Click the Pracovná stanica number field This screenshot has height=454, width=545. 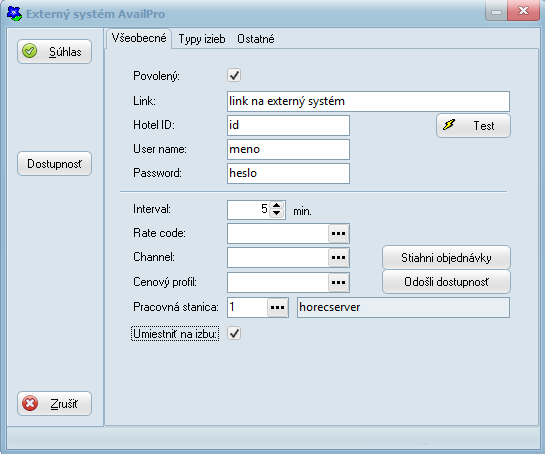[247, 307]
